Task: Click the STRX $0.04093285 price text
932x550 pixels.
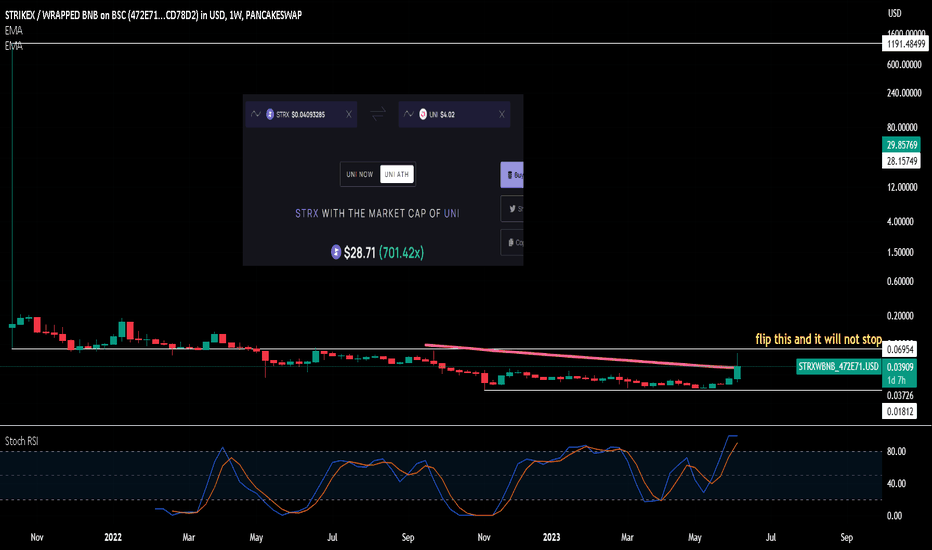Action: coord(301,114)
